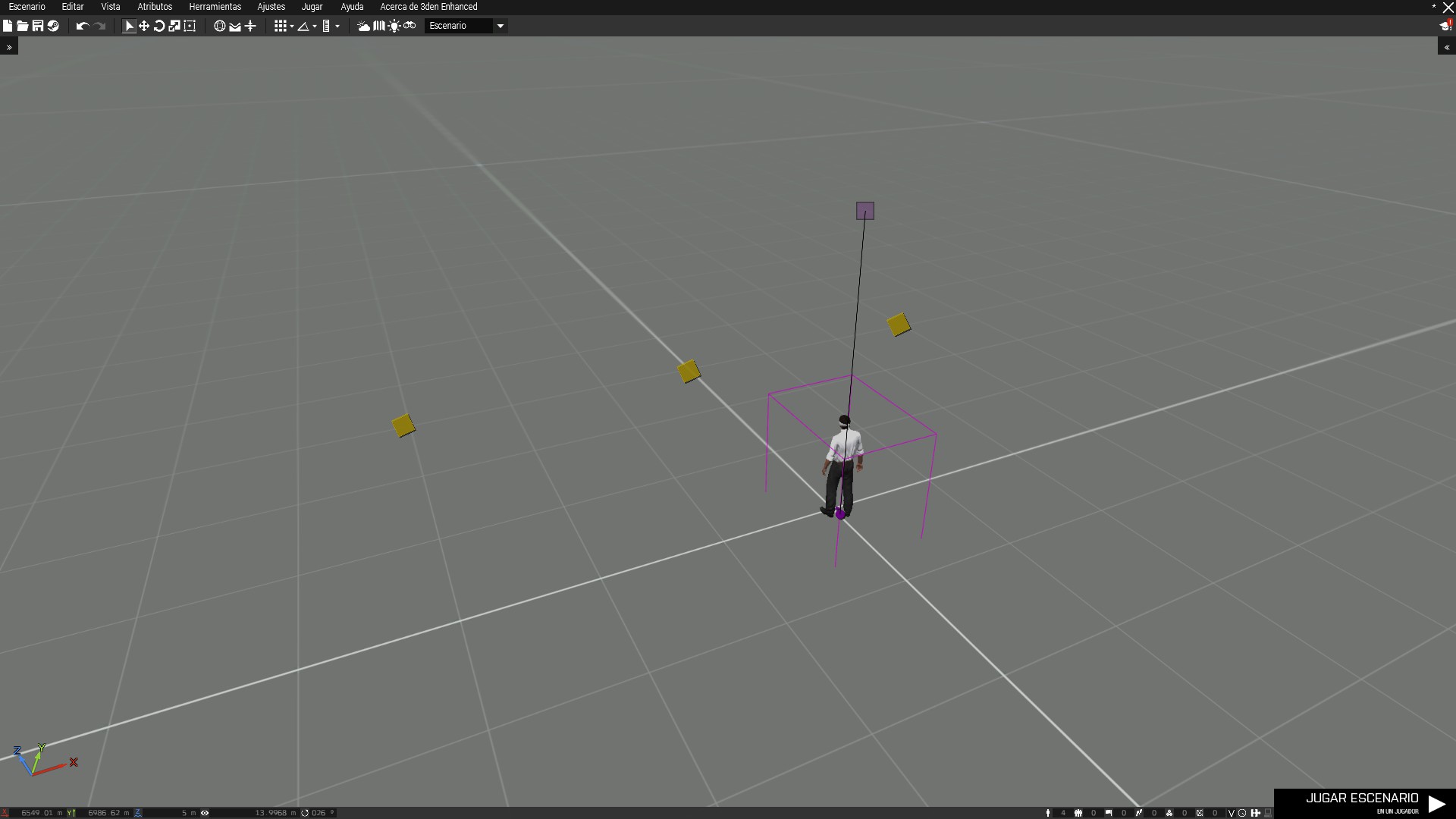The width and height of the screenshot is (1456, 819).
Task: Toggle surface snapping icon
Action: (235, 26)
